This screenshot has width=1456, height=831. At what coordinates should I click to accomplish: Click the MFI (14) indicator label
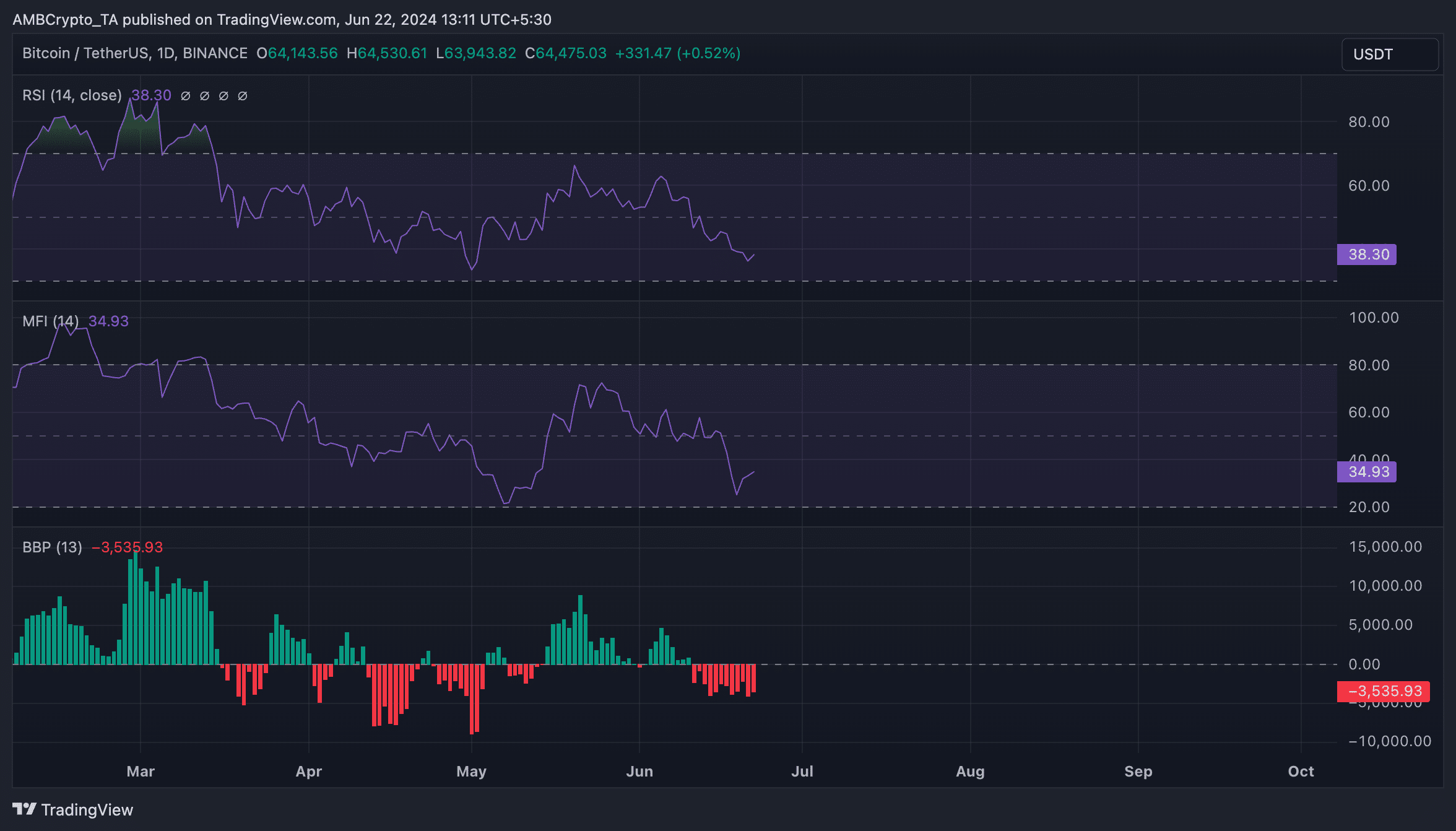tap(51, 321)
